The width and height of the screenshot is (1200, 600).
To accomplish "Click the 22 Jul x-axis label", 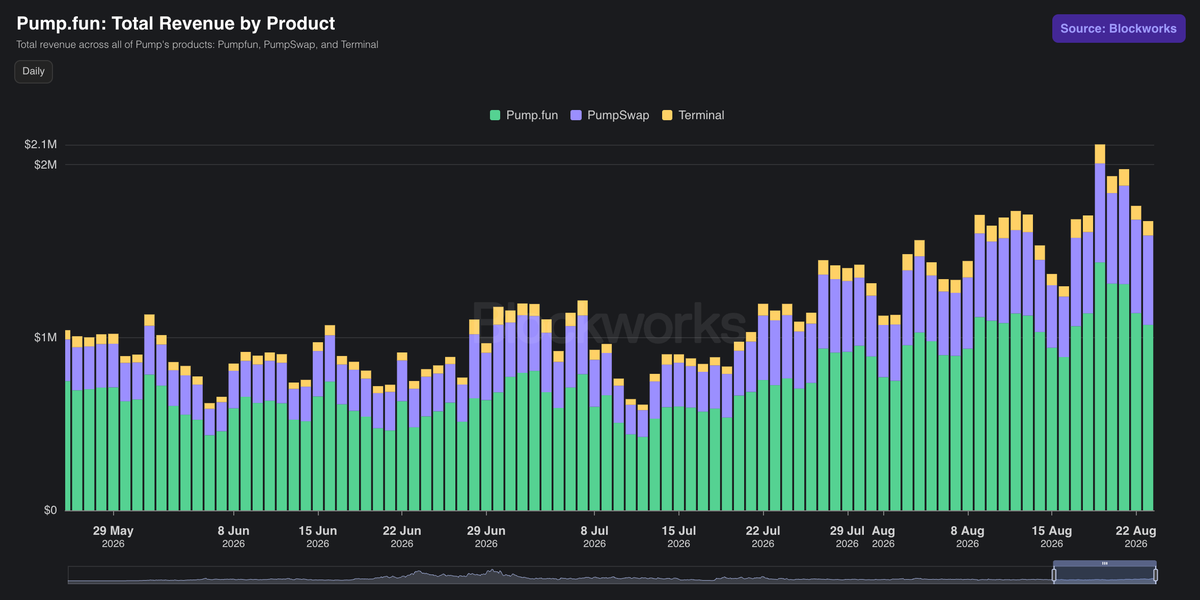I will [x=763, y=536].
